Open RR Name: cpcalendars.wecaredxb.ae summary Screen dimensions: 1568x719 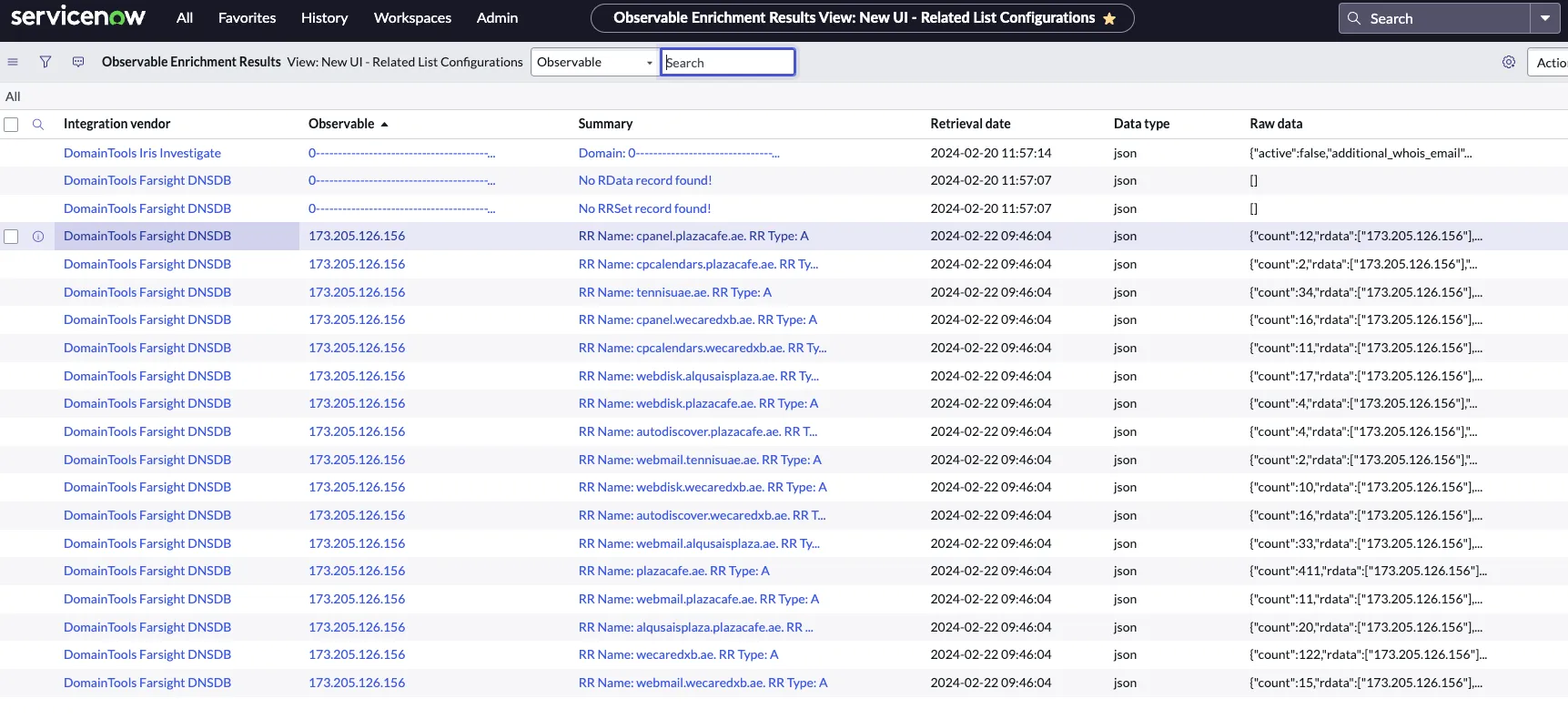click(x=703, y=348)
